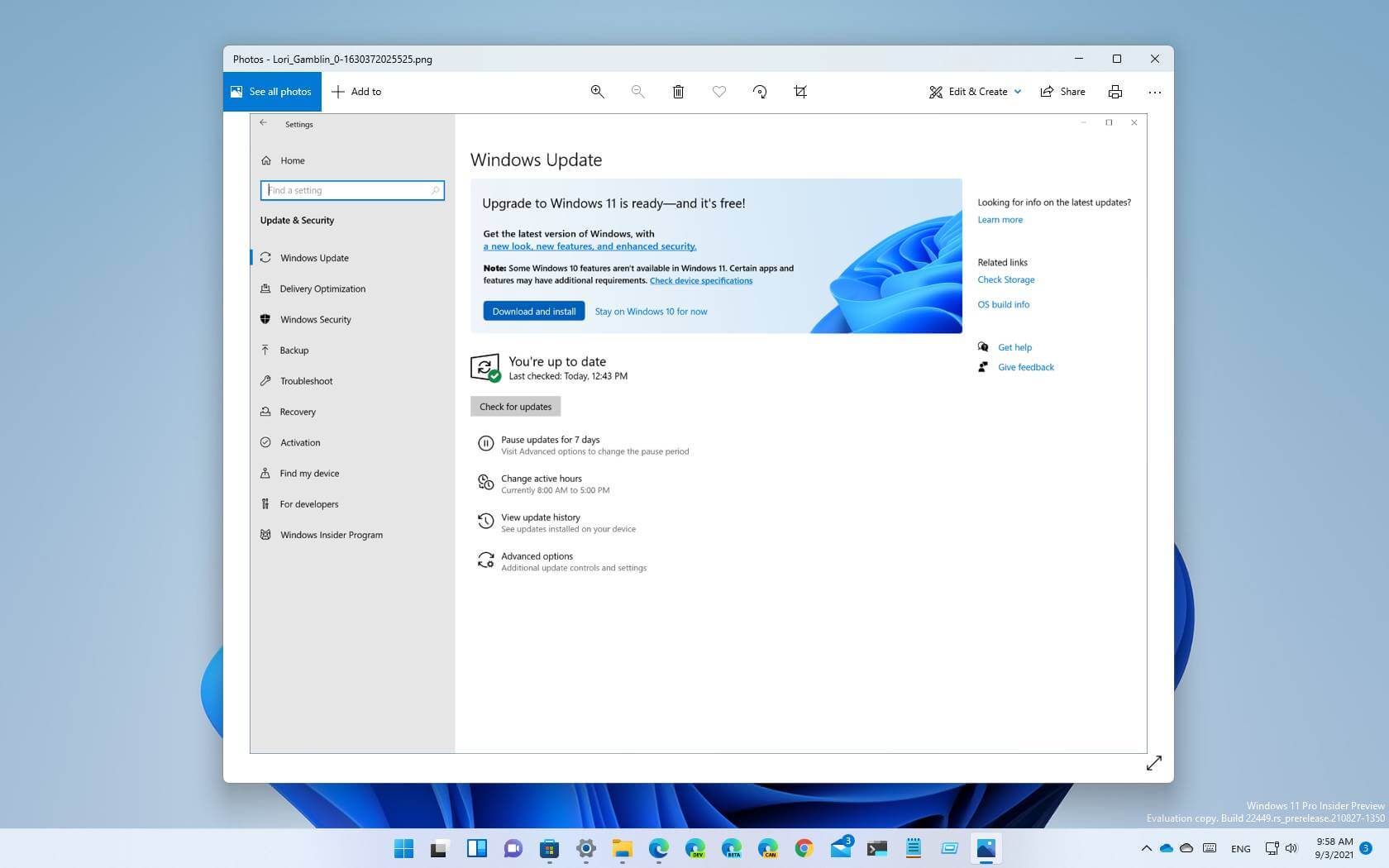
Task: Rotate the photo using the rotate icon
Action: (760, 92)
